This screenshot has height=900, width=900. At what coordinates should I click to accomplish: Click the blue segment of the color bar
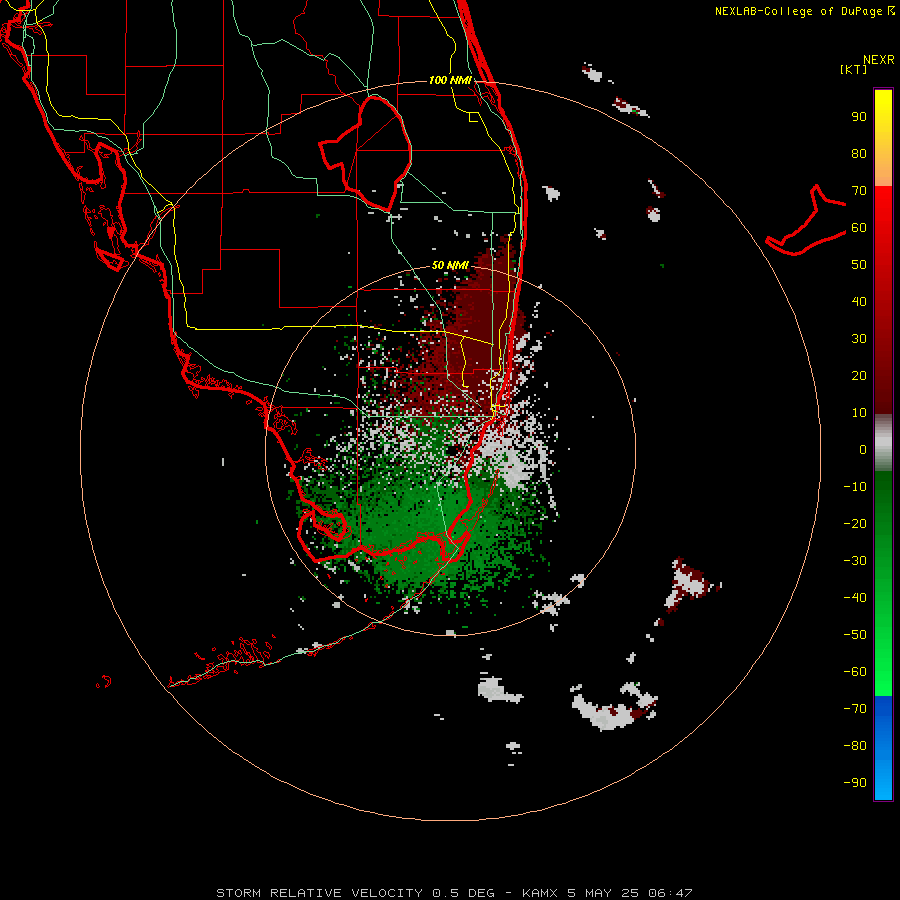coord(883,748)
